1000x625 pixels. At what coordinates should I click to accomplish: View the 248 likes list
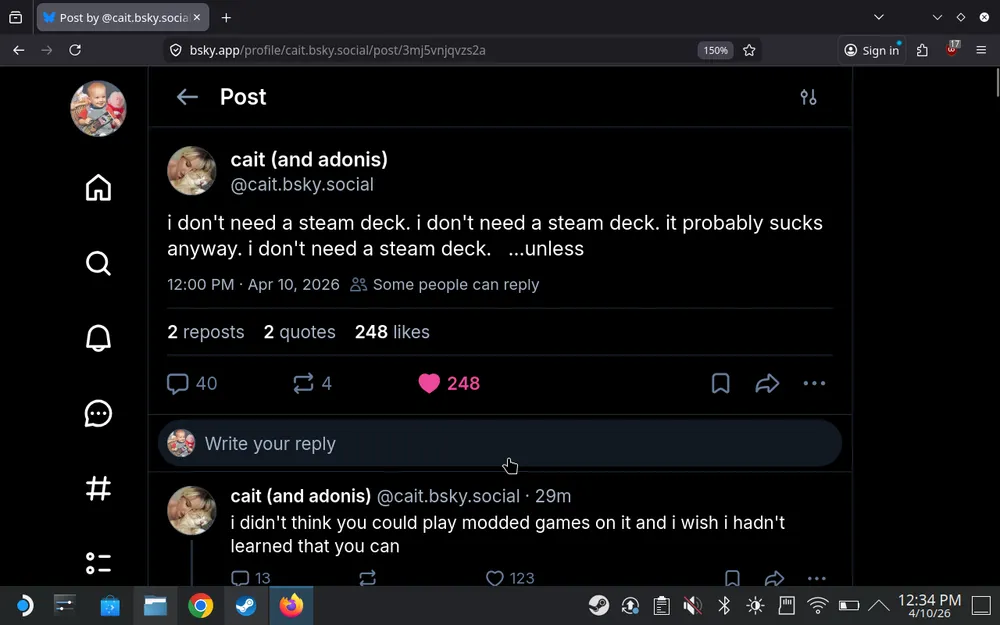(391, 332)
